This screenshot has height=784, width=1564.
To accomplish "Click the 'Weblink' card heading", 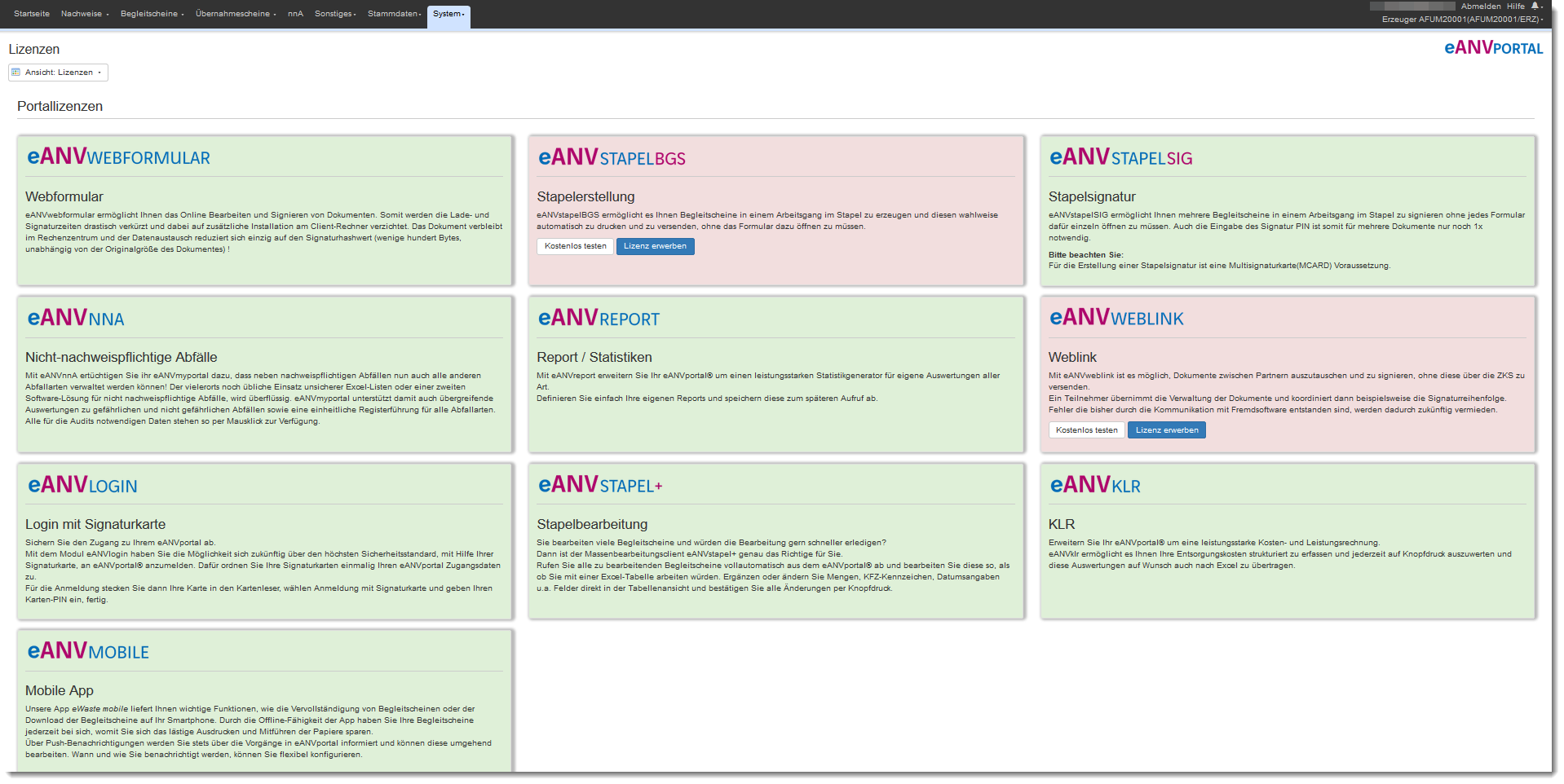I will (1072, 357).
